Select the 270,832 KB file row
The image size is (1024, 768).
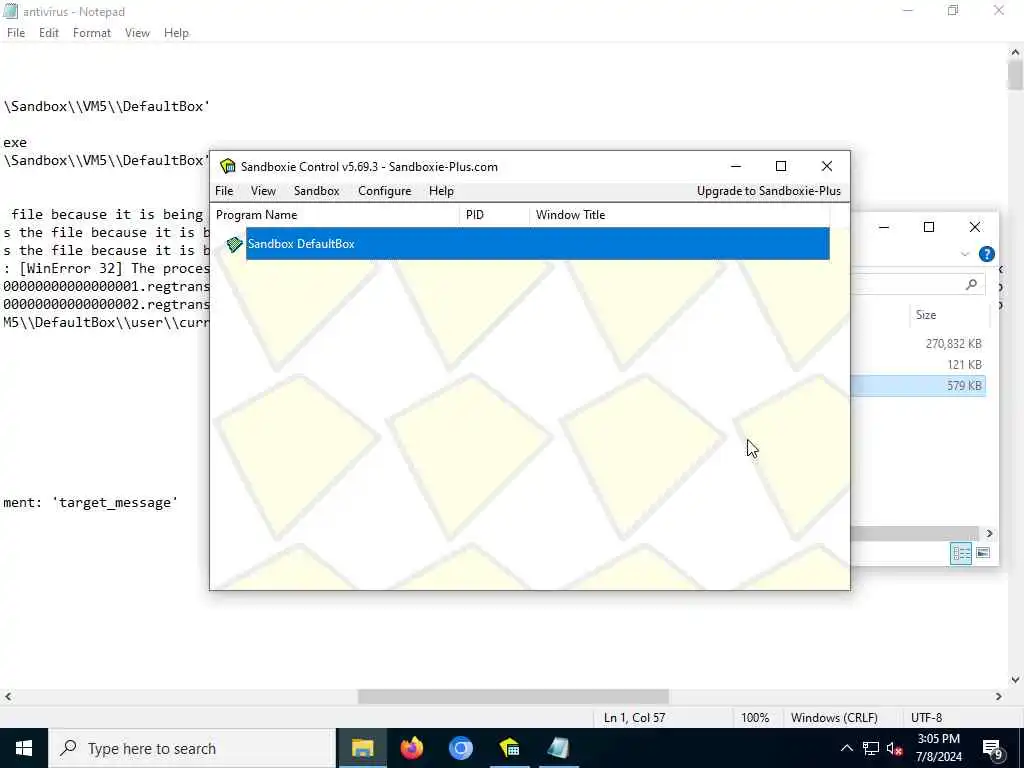pyautogui.click(x=918, y=344)
